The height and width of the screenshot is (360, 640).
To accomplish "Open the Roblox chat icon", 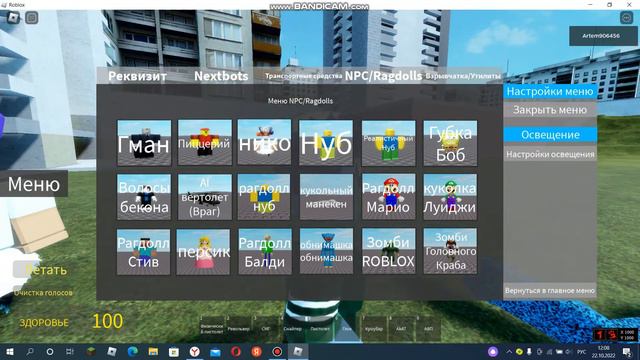I will tap(32, 18).
